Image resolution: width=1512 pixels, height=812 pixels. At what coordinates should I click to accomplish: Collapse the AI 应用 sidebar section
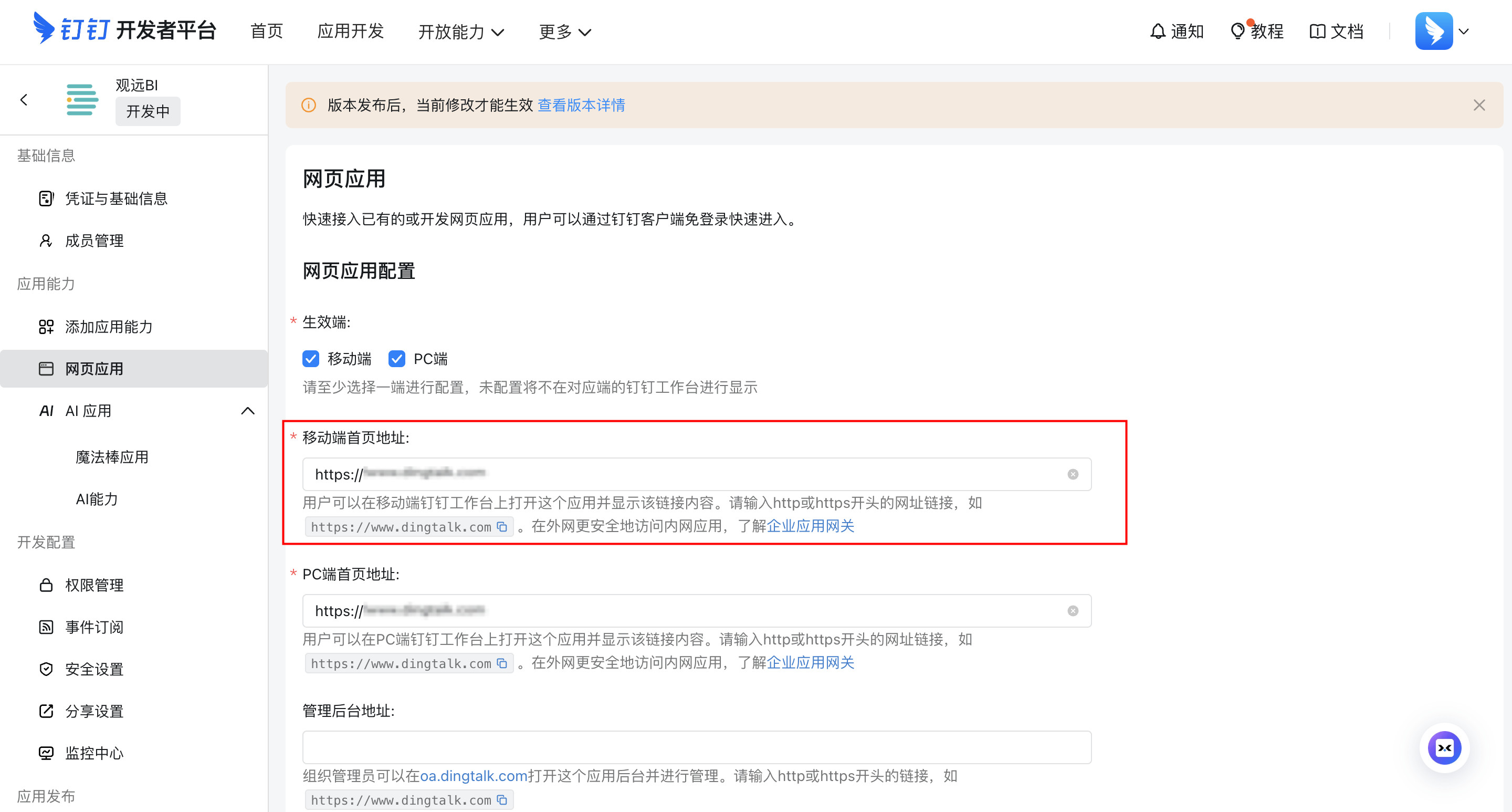(x=248, y=411)
